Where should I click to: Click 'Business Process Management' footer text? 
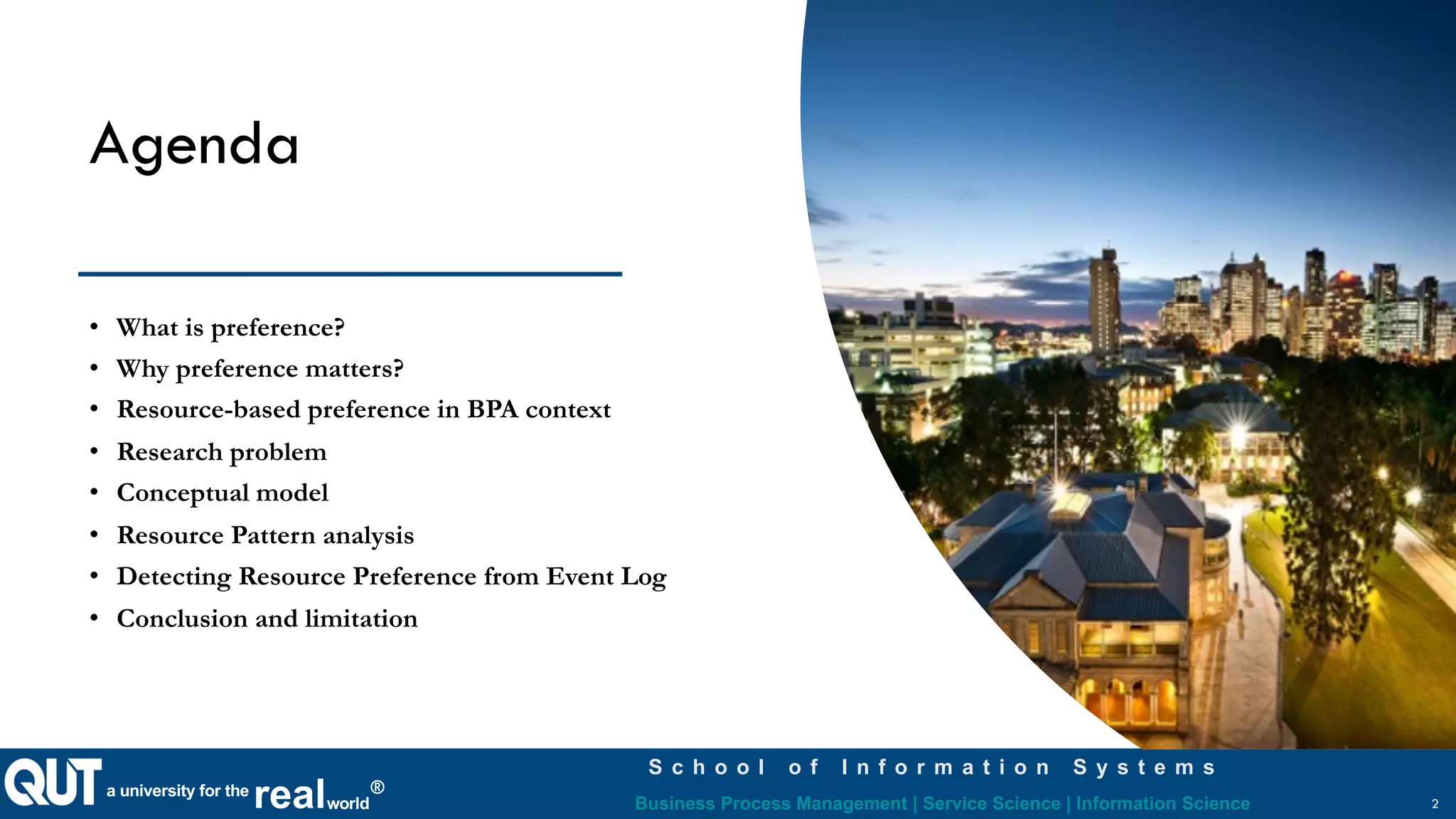click(771, 803)
